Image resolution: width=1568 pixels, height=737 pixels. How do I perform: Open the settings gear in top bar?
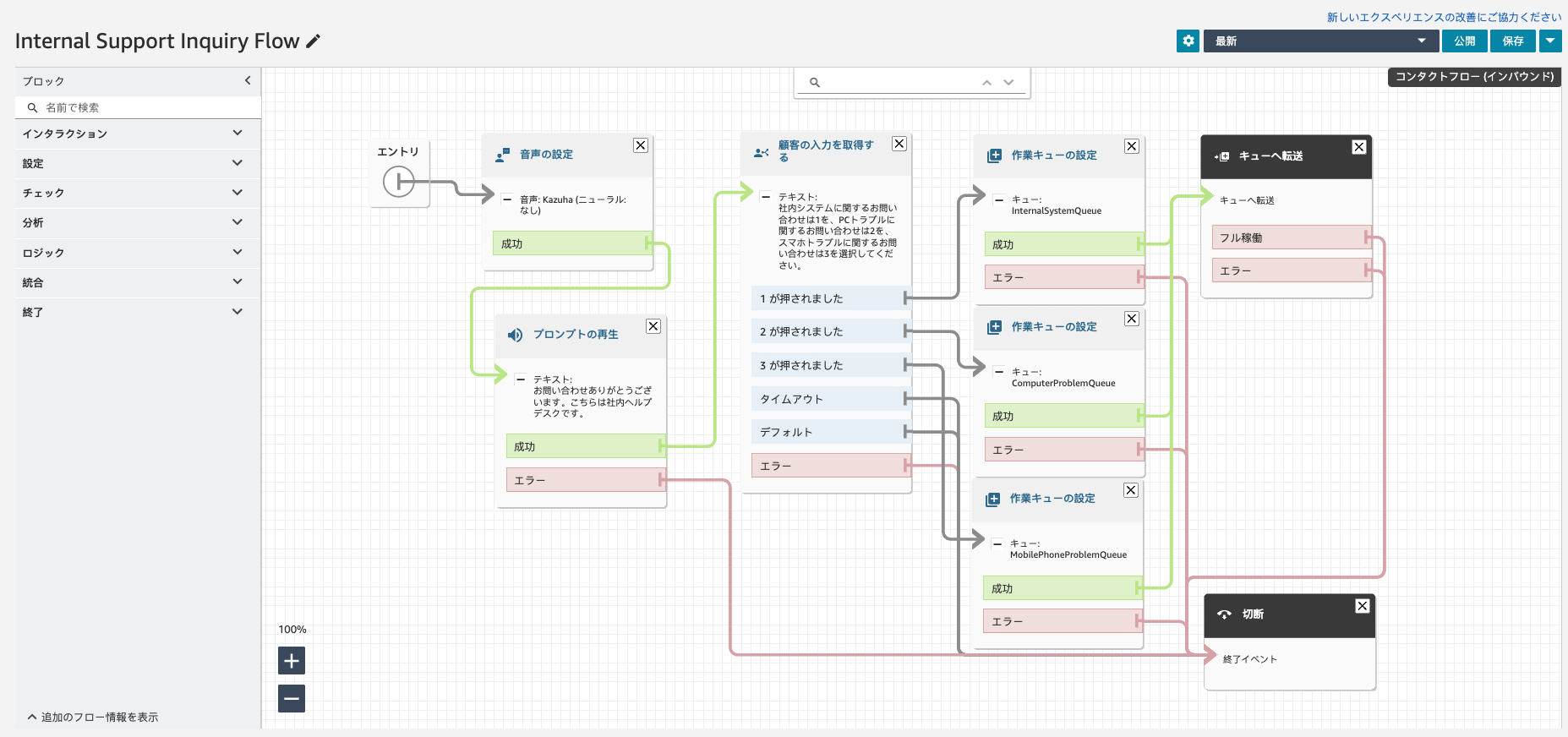click(1188, 41)
